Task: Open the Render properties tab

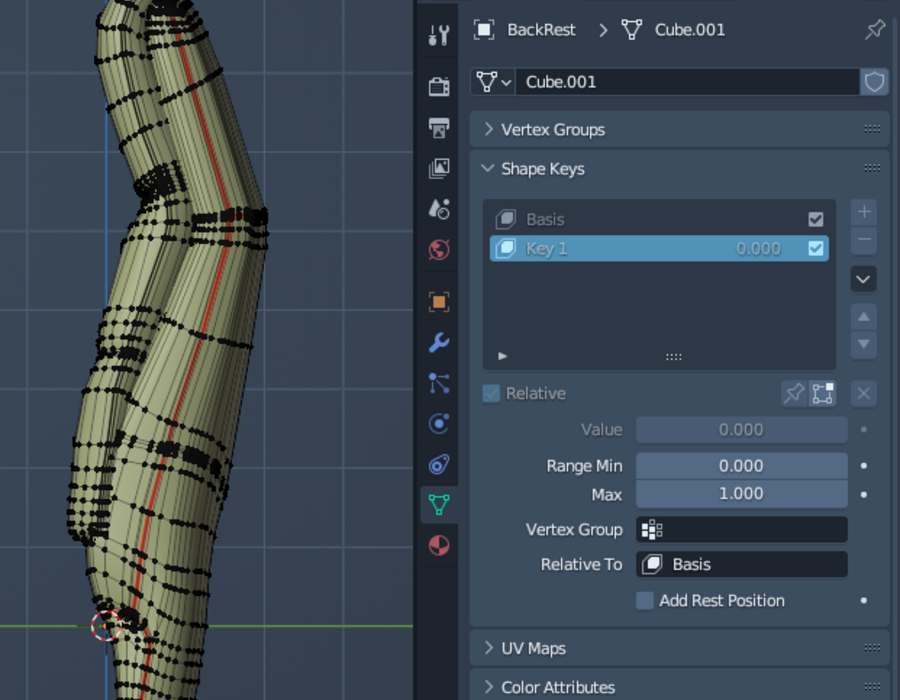Action: [x=439, y=87]
